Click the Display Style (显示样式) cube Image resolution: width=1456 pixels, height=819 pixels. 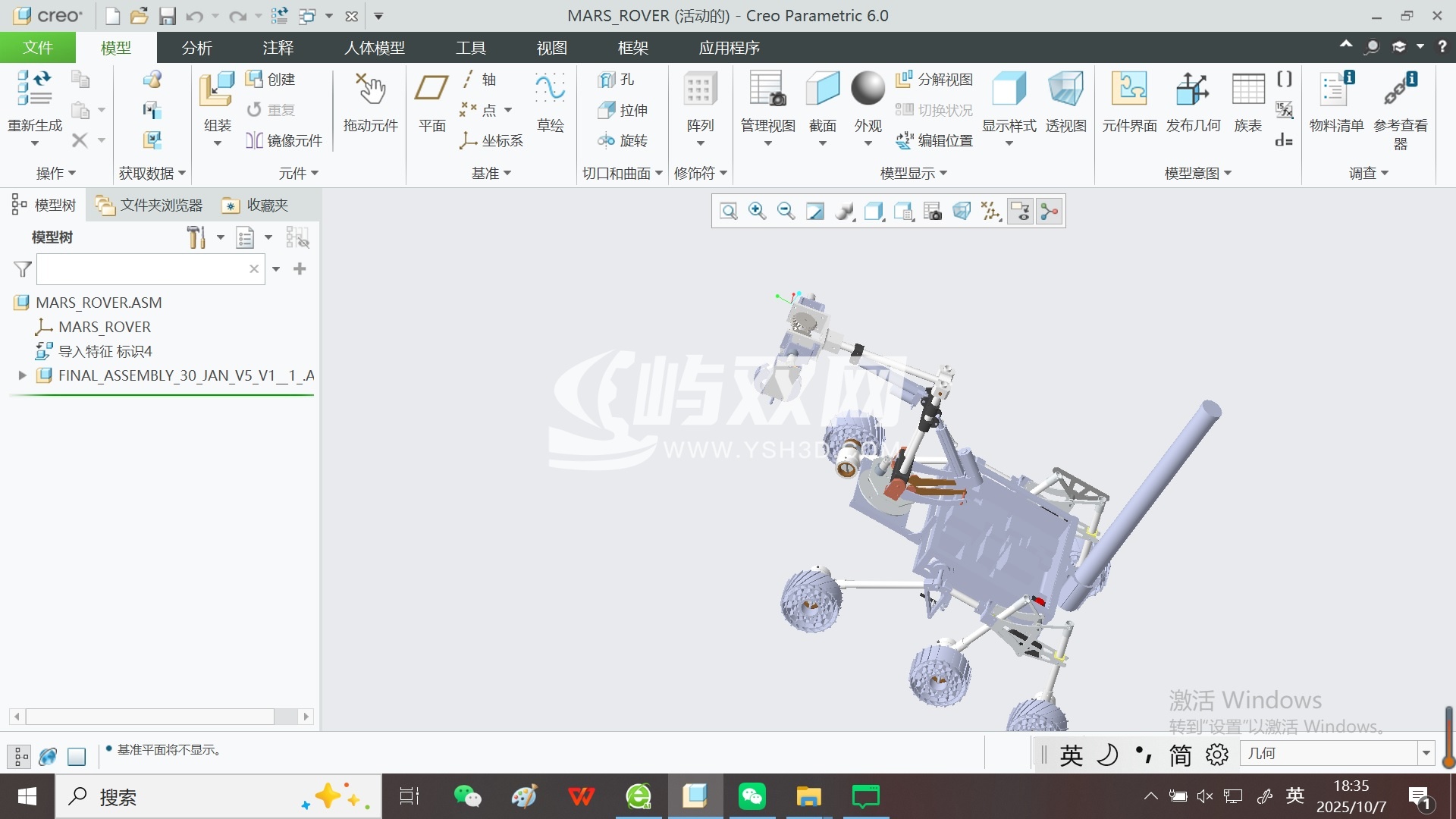1009,88
